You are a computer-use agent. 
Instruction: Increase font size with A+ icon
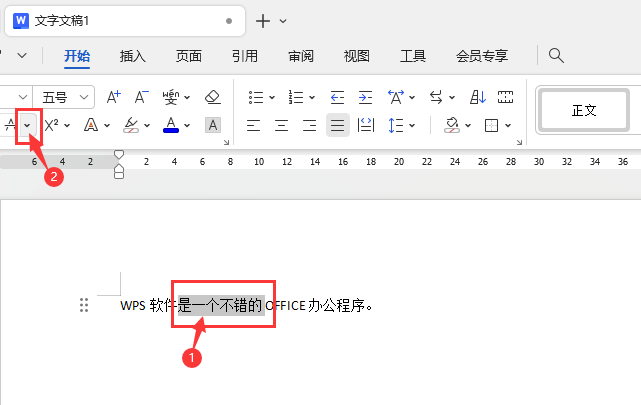tap(114, 97)
